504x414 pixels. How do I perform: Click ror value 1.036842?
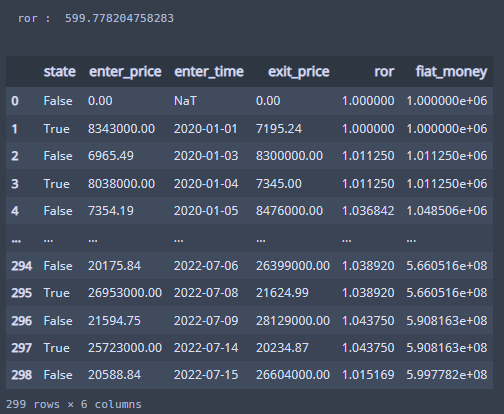click(x=368, y=211)
